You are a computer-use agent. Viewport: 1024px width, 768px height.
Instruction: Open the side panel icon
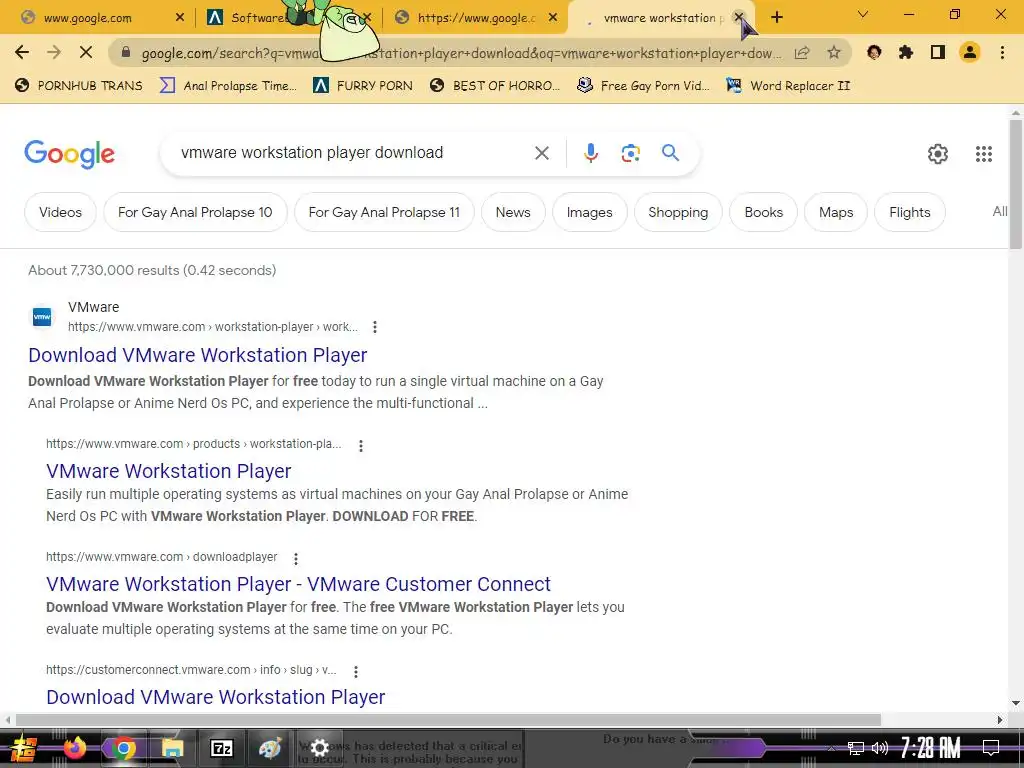(x=938, y=52)
